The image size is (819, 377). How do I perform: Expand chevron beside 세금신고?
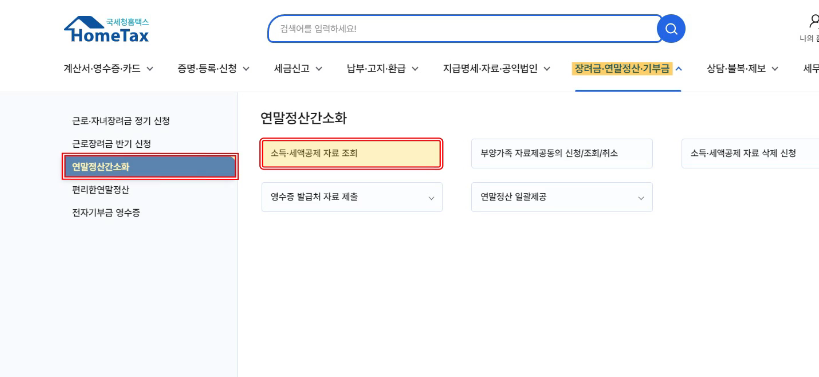(319, 68)
